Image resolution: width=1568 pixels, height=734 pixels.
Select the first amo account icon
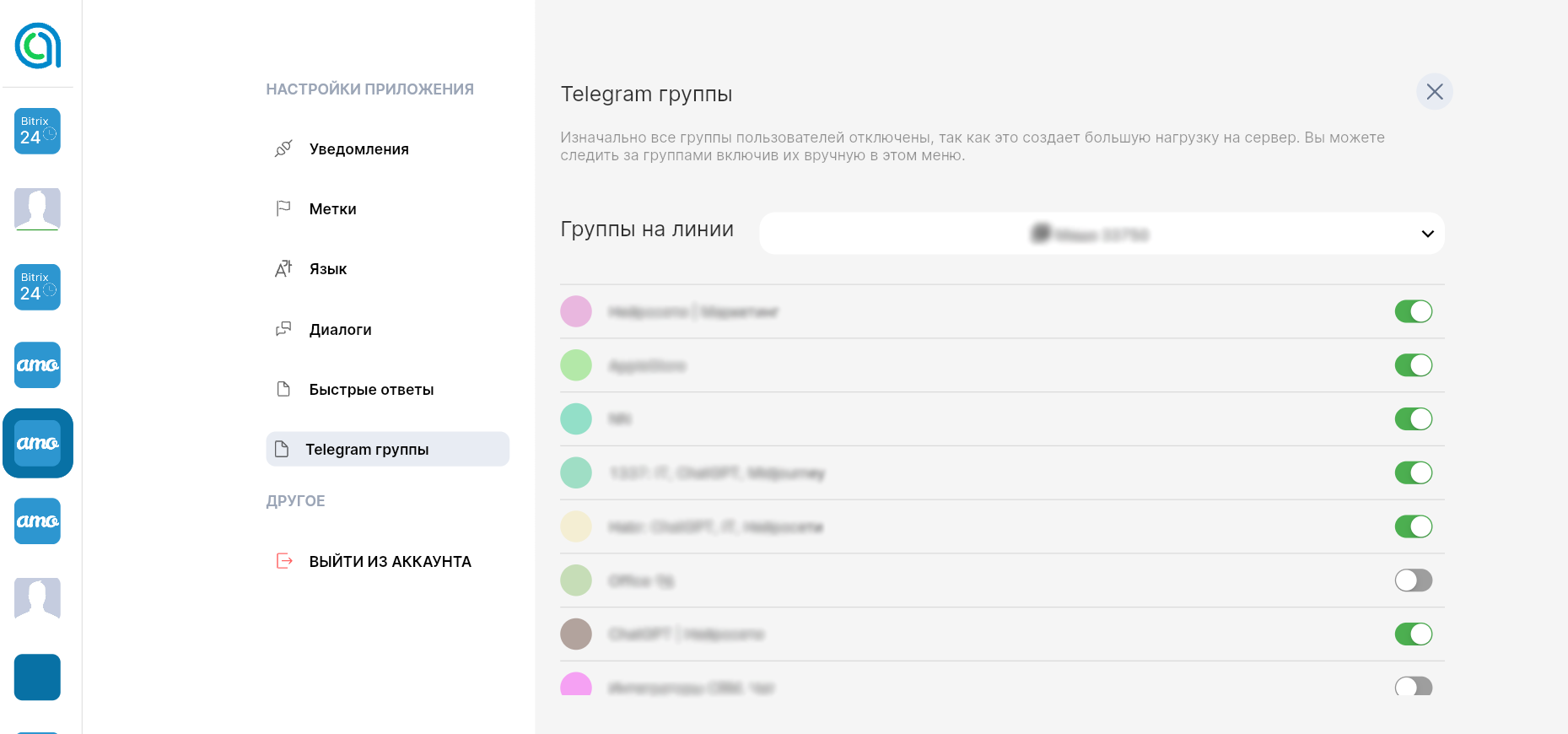(x=38, y=364)
